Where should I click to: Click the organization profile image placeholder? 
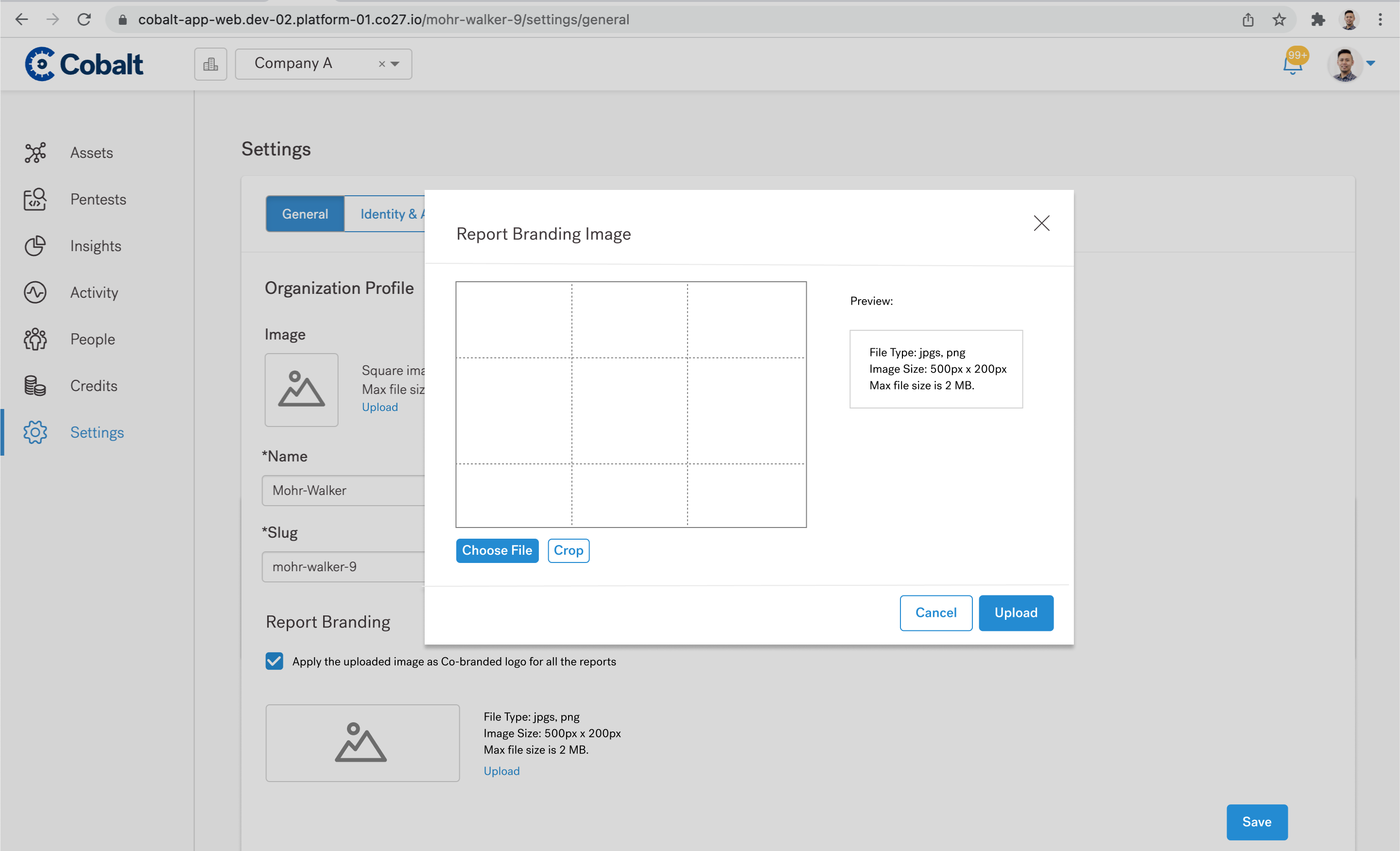click(302, 390)
